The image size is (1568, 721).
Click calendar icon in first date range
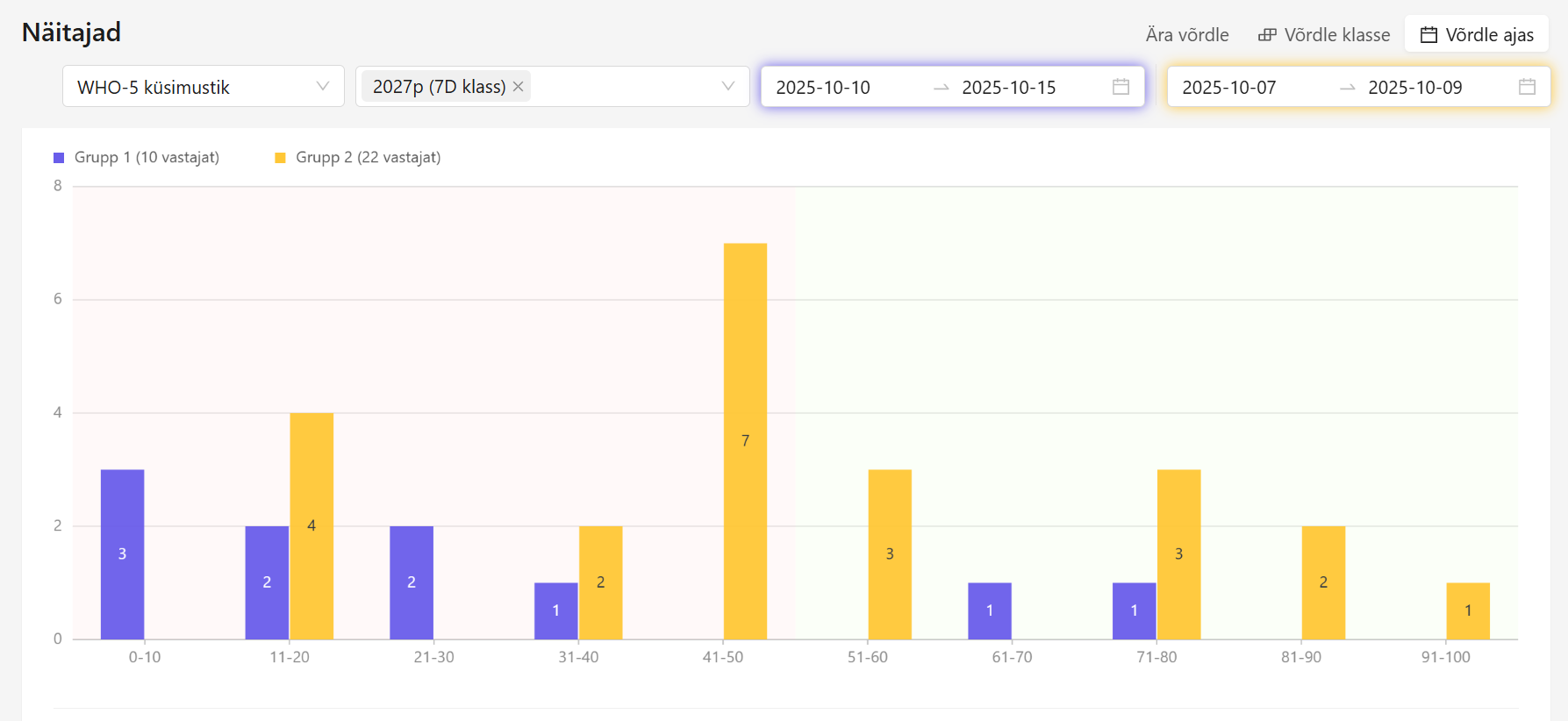(1121, 87)
